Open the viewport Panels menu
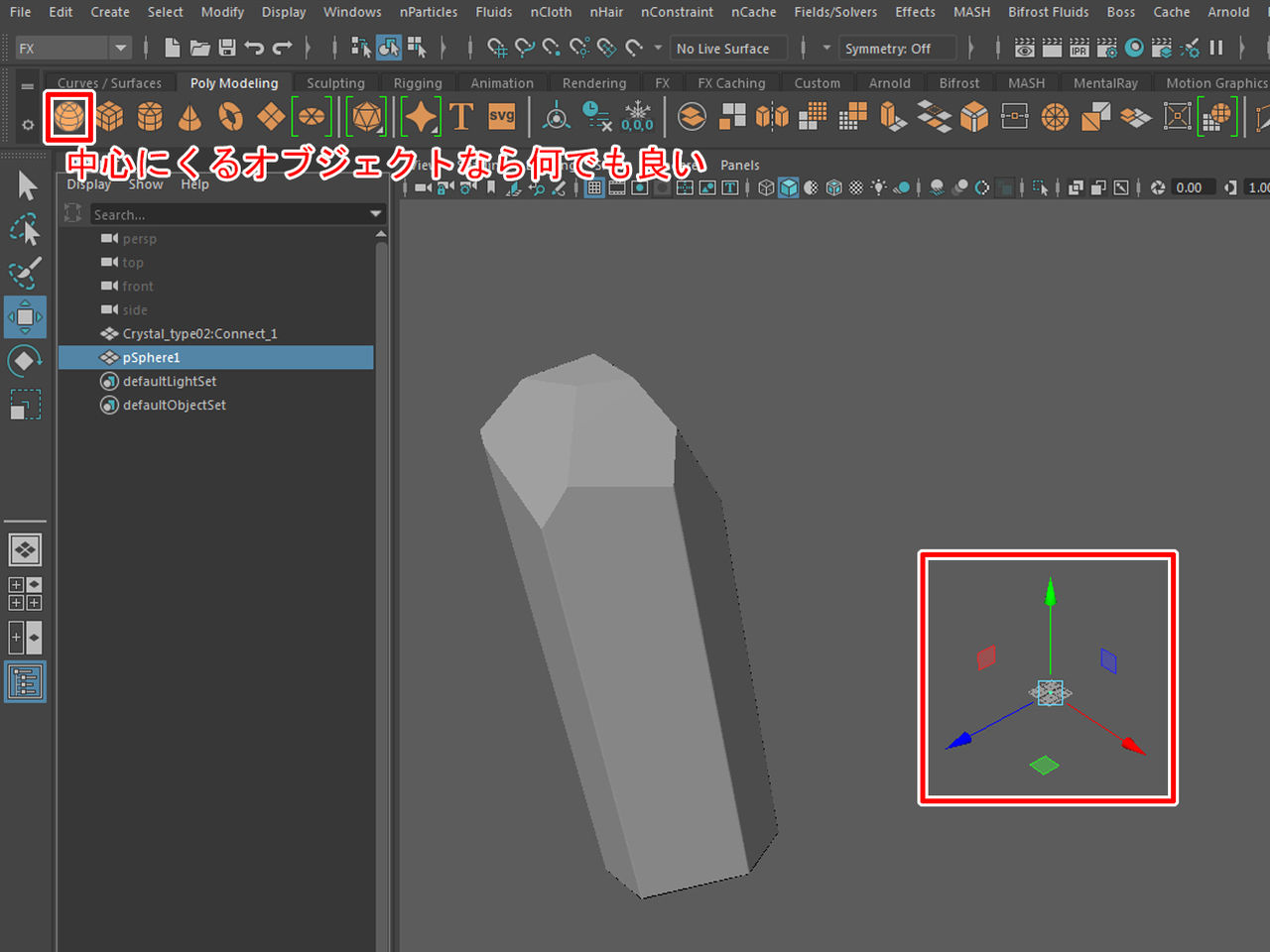The width and height of the screenshot is (1270, 952). click(739, 165)
